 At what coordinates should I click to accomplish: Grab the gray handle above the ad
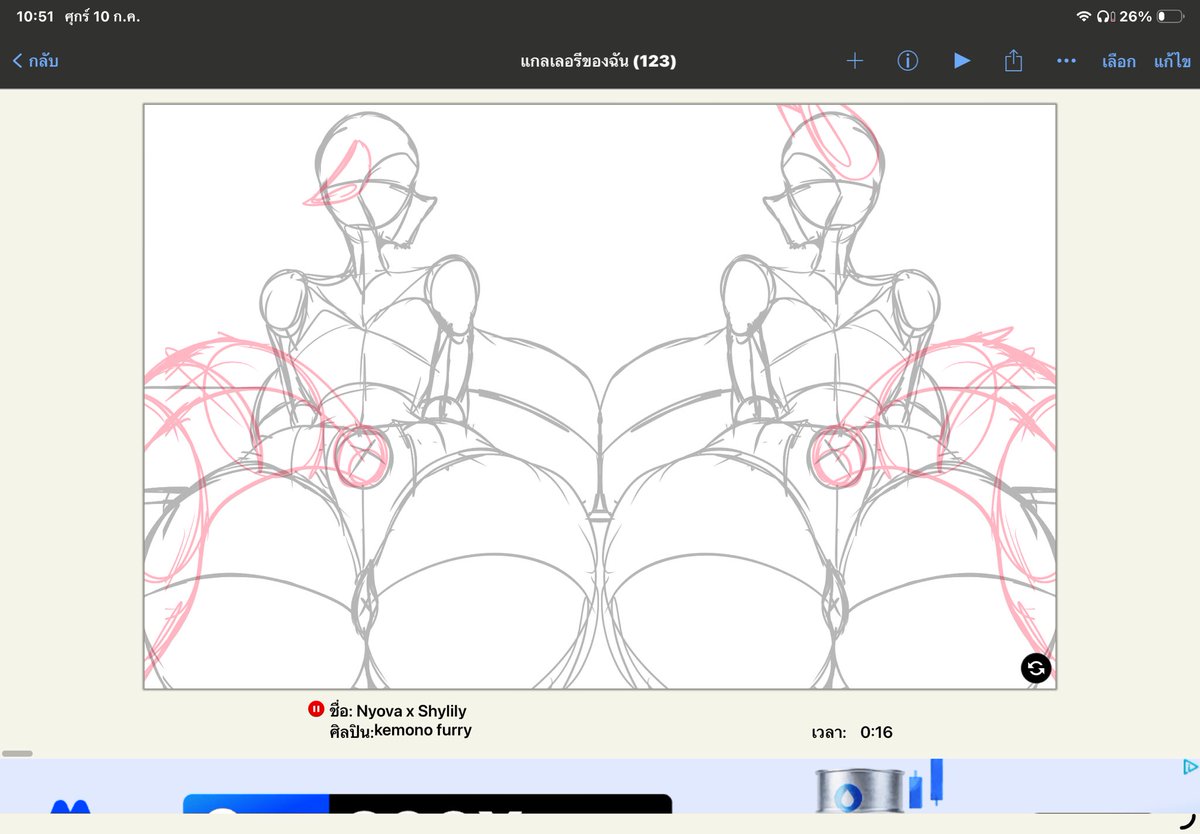(x=17, y=753)
